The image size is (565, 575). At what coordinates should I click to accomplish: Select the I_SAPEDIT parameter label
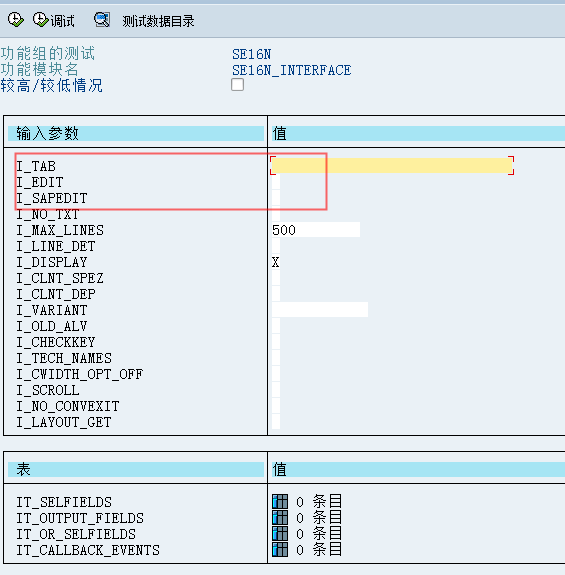coord(52,198)
